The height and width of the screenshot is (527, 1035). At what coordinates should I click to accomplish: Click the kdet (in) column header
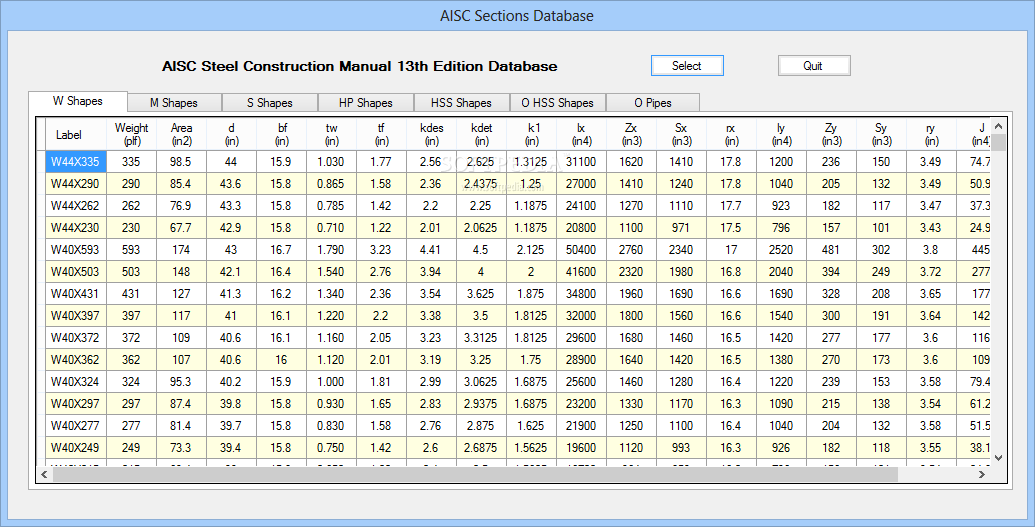click(482, 135)
